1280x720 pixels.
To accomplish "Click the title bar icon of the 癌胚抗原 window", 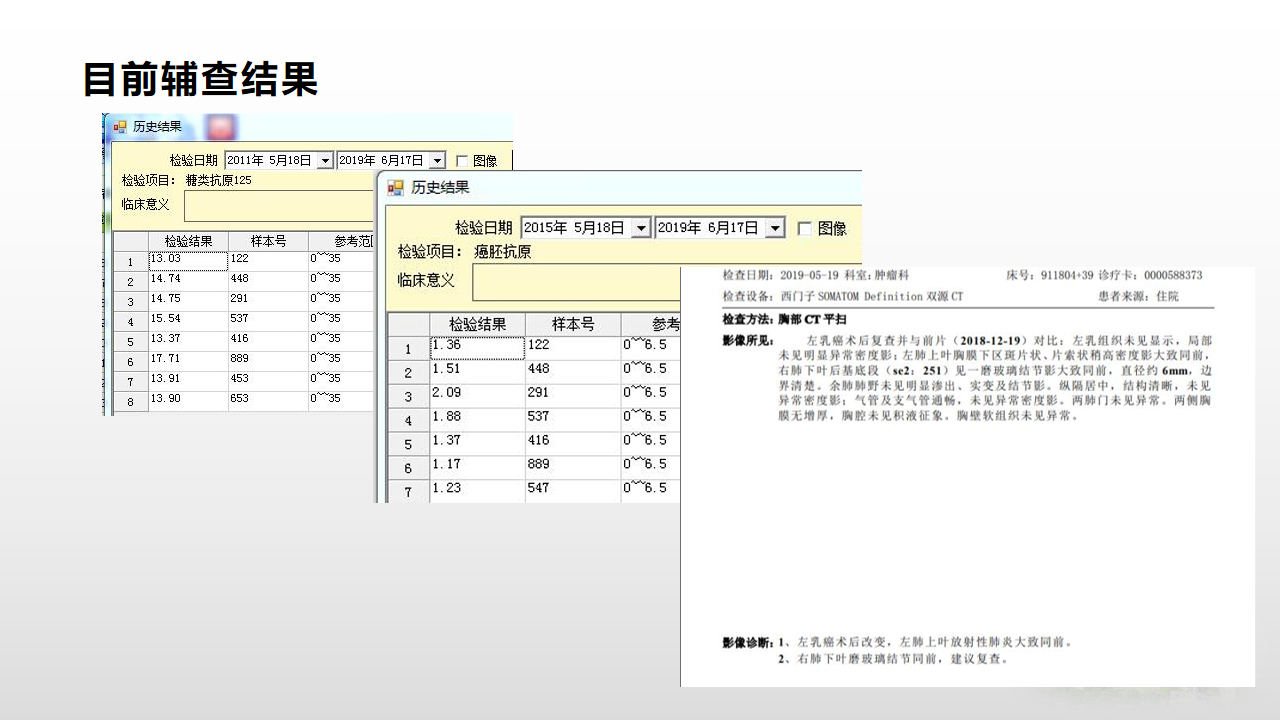I will coord(396,187).
